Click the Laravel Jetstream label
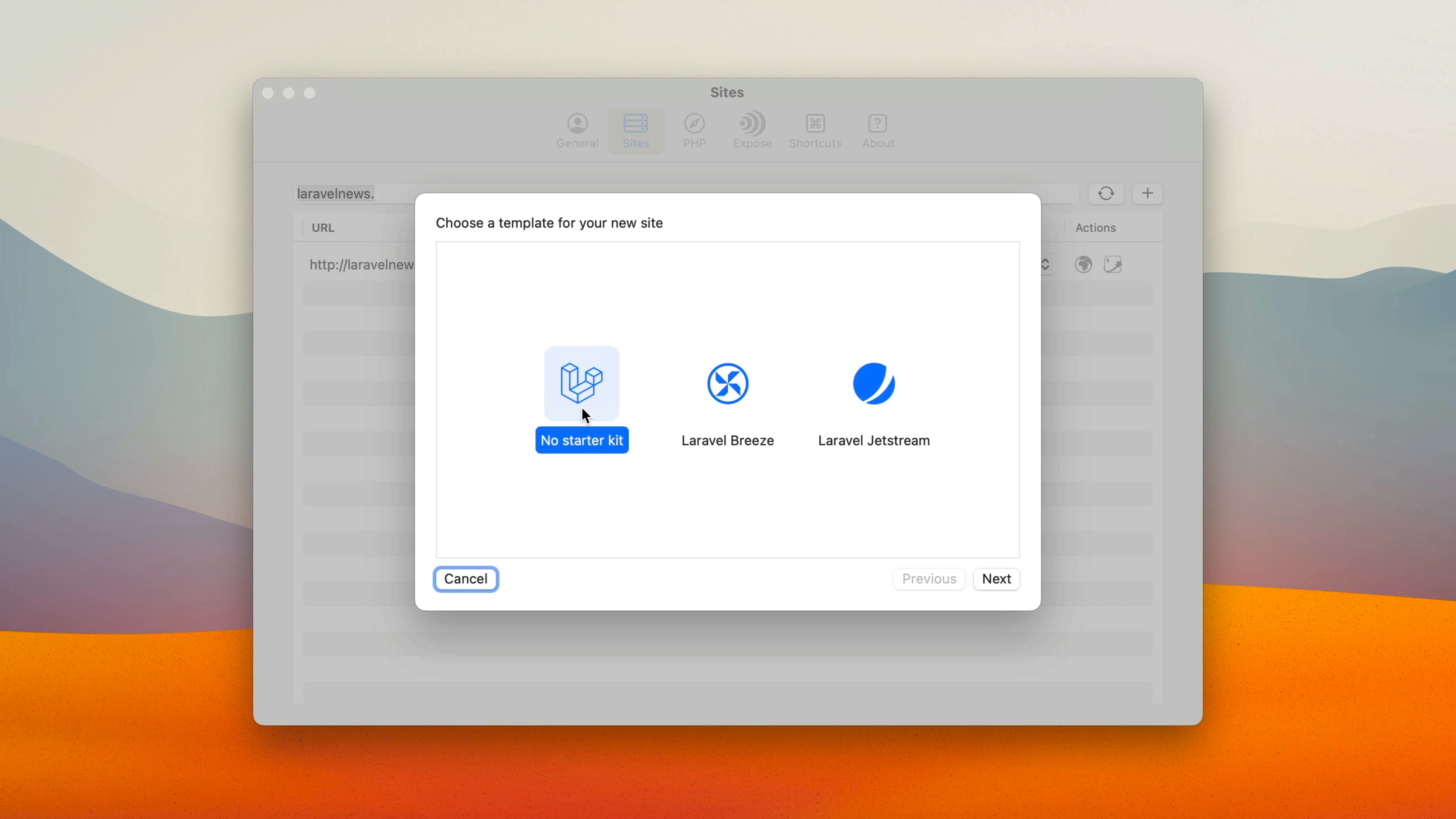Screen dimensions: 1456x819 click(874, 440)
